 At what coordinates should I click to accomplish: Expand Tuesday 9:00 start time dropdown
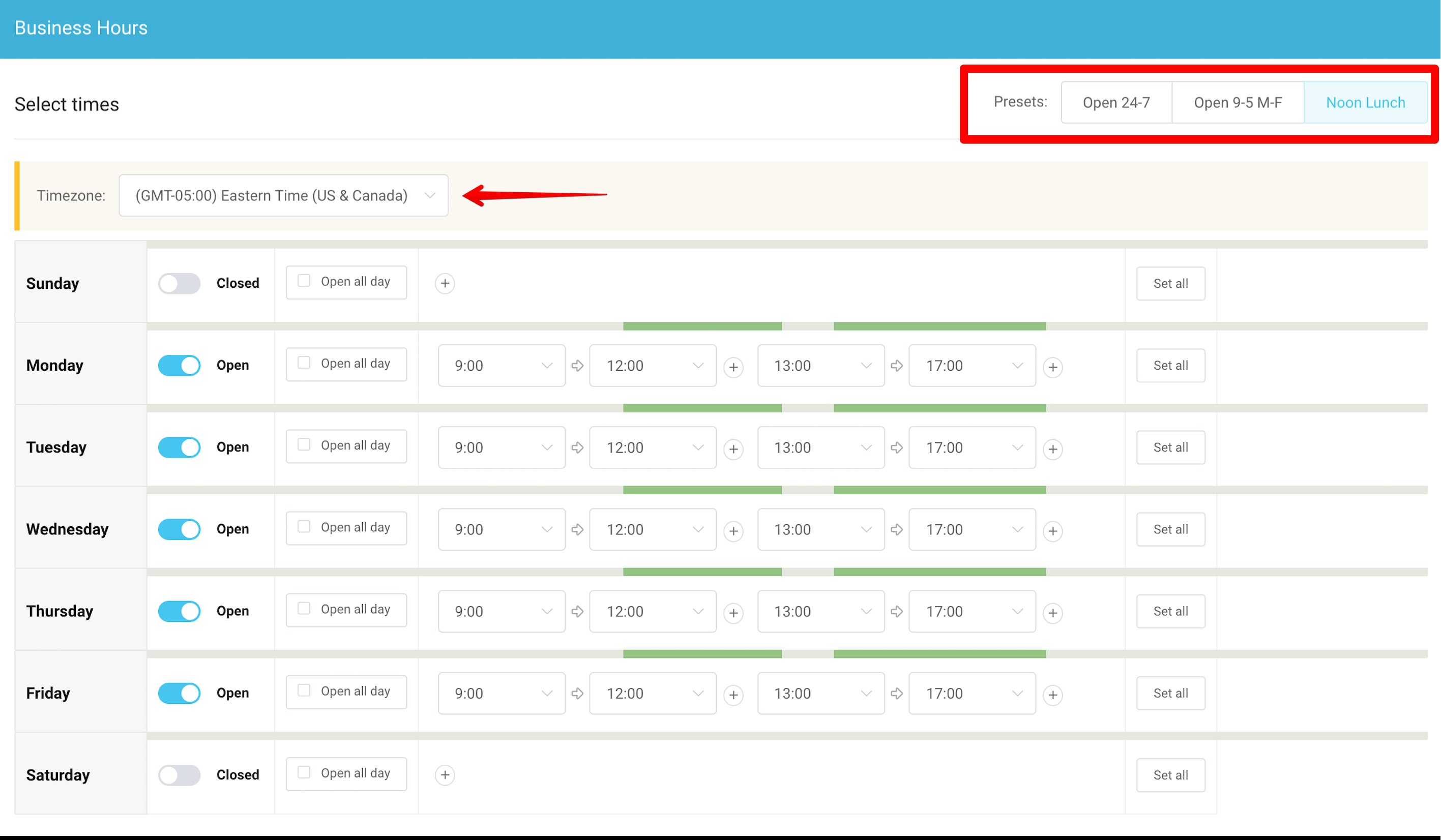click(x=502, y=447)
